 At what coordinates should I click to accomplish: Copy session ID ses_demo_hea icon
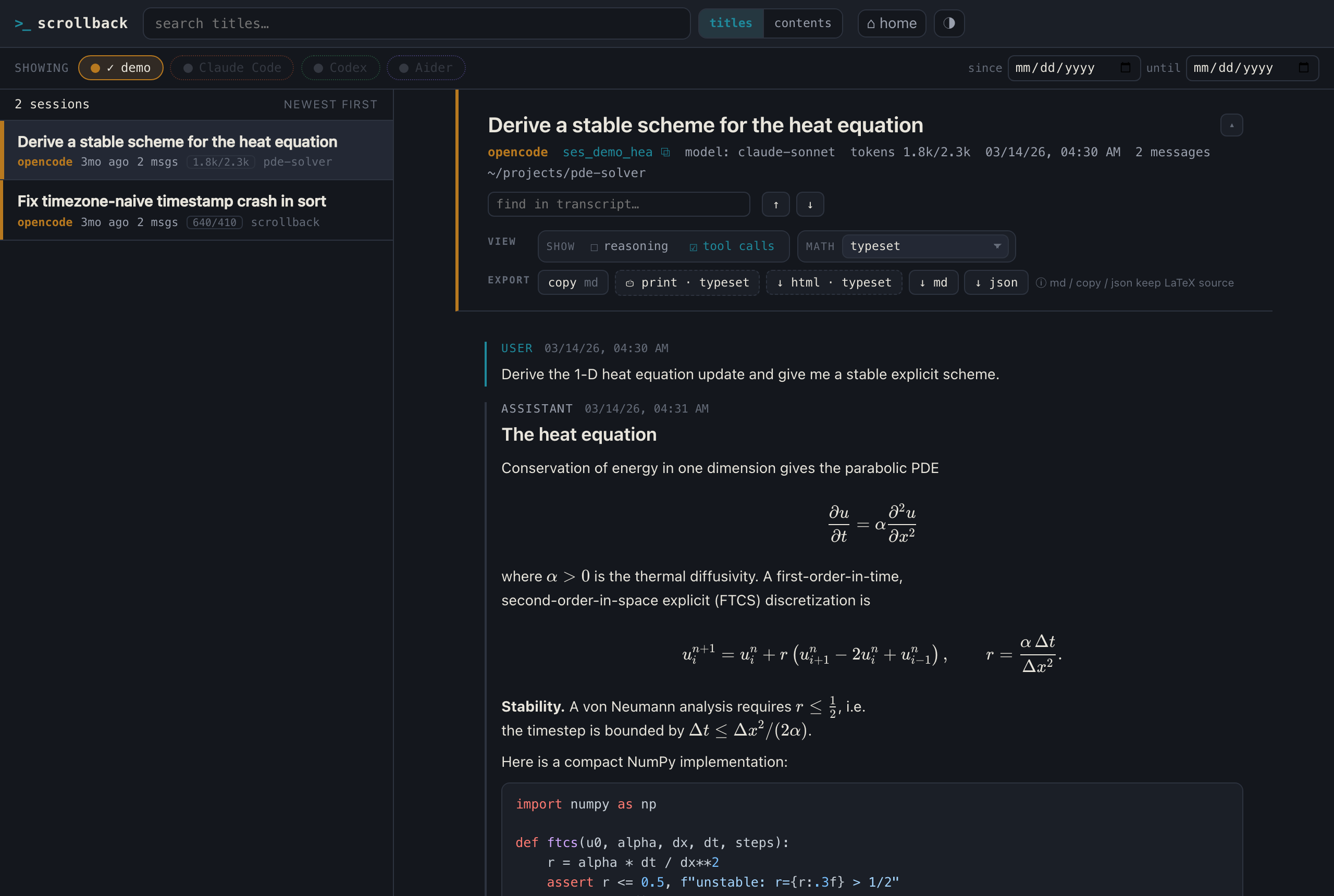pos(665,152)
